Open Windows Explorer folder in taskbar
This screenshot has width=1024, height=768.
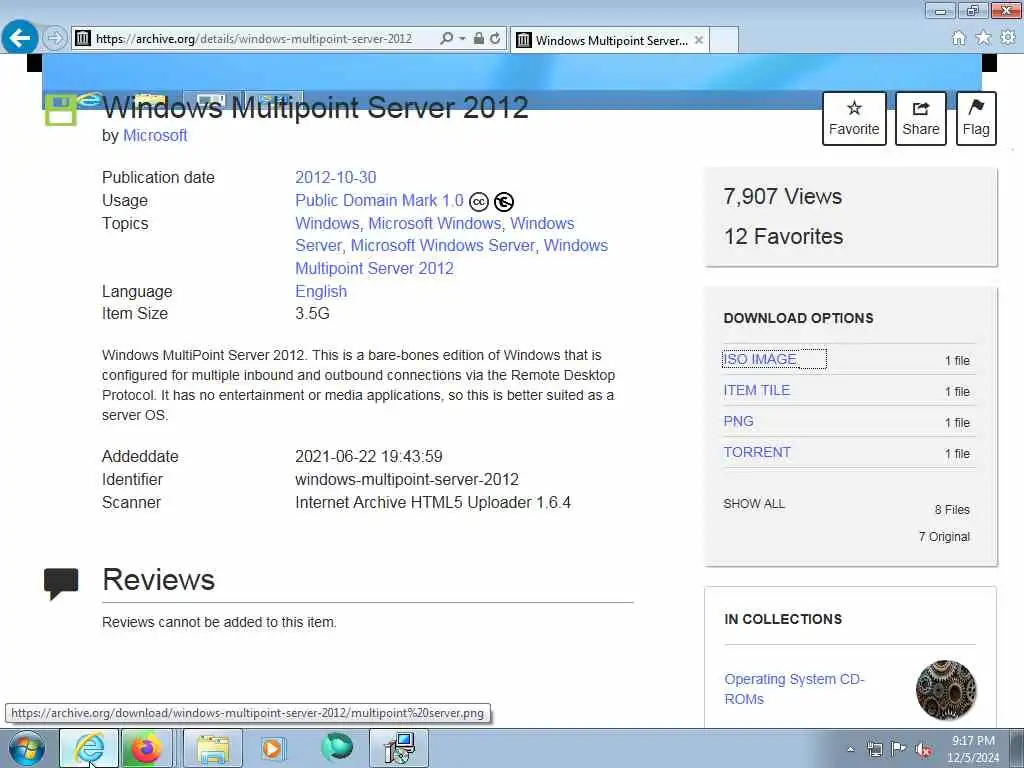click(x=213, y=748)
